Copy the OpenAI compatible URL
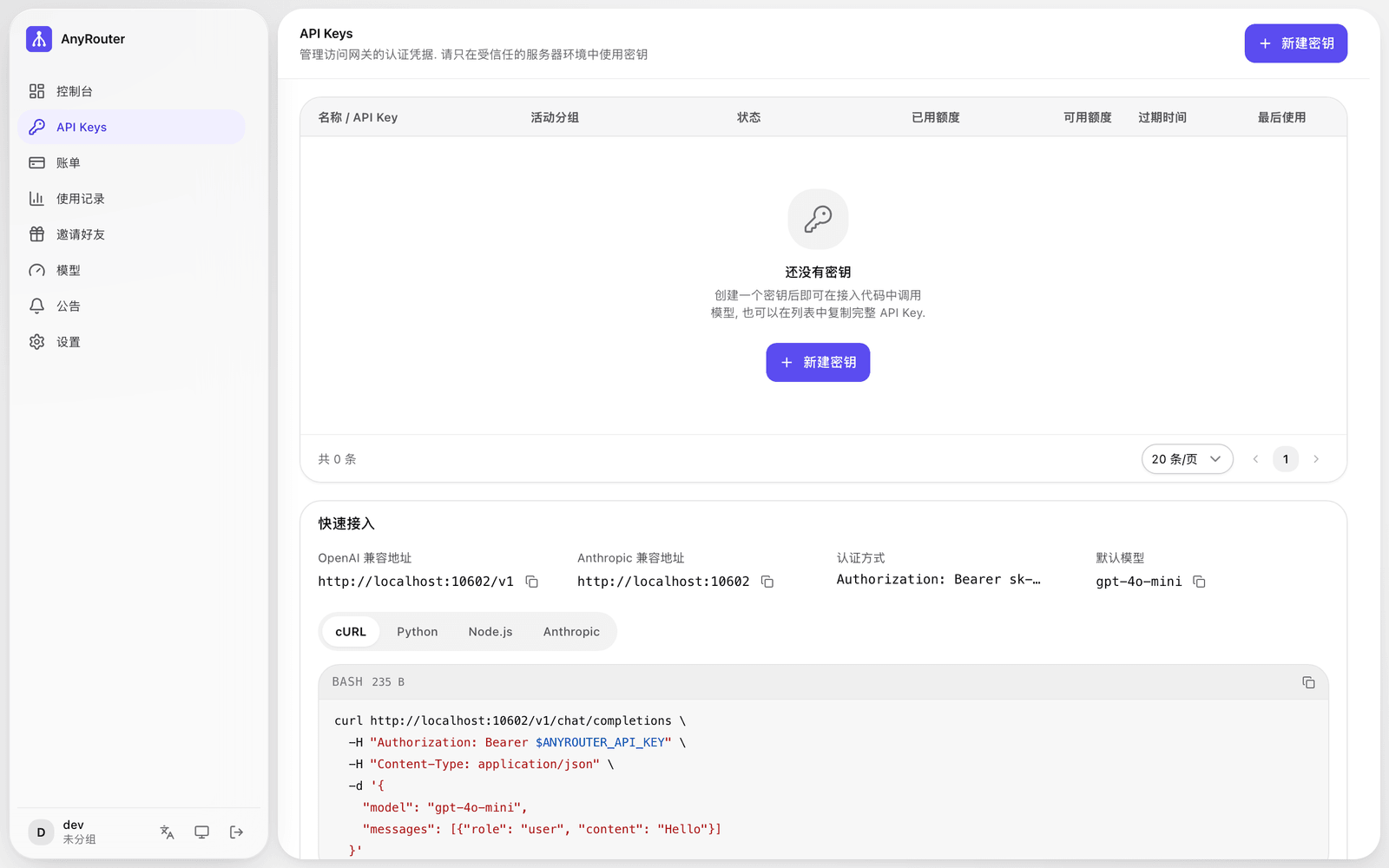1389x868 pixels. point(532,582)
